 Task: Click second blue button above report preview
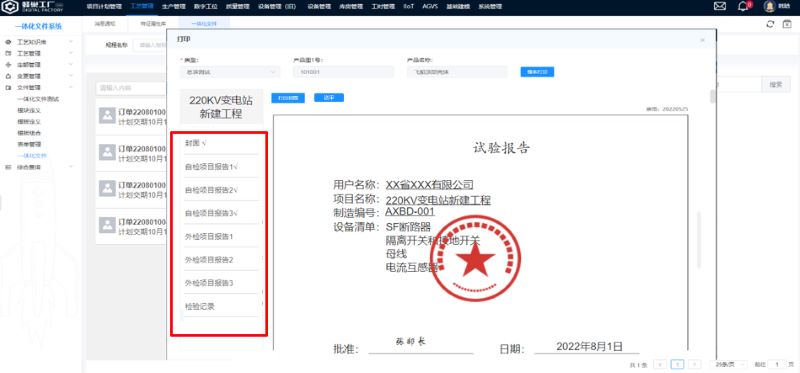329,97
